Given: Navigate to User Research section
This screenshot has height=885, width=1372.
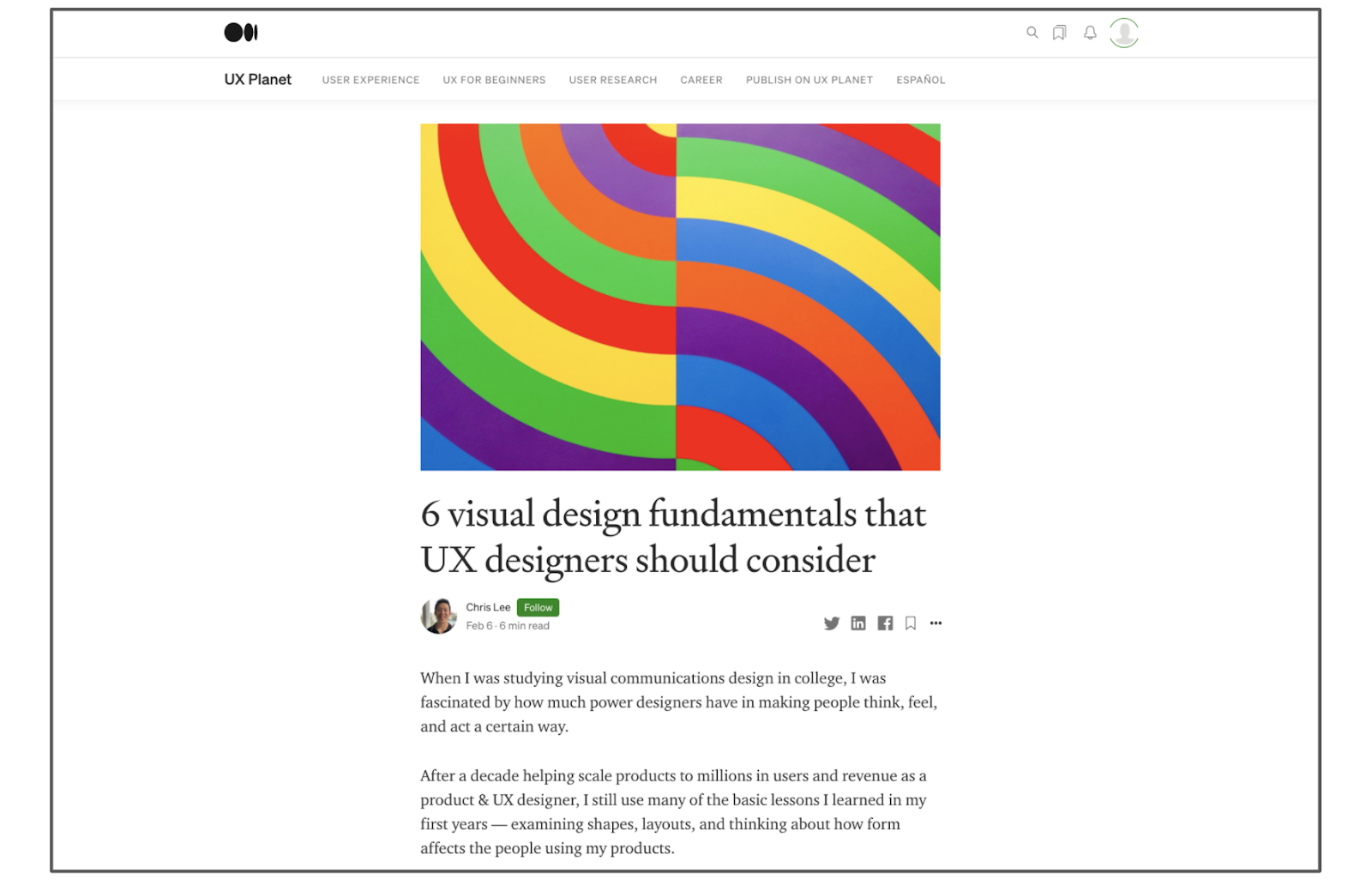Looking at the screenshot, I should 612,80.
